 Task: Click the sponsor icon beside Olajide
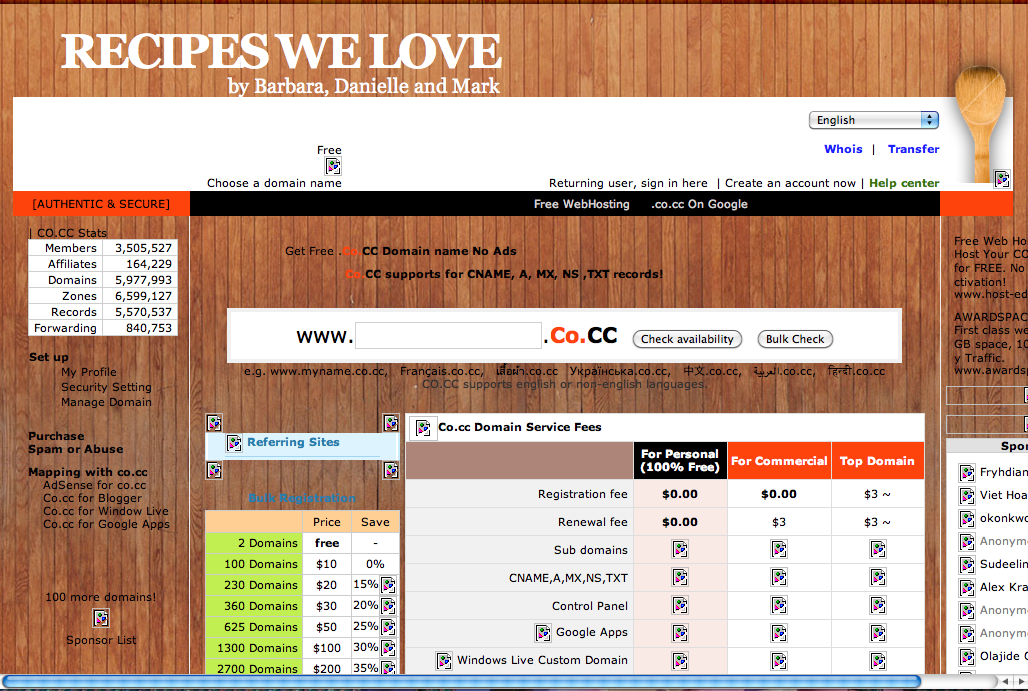966,656
